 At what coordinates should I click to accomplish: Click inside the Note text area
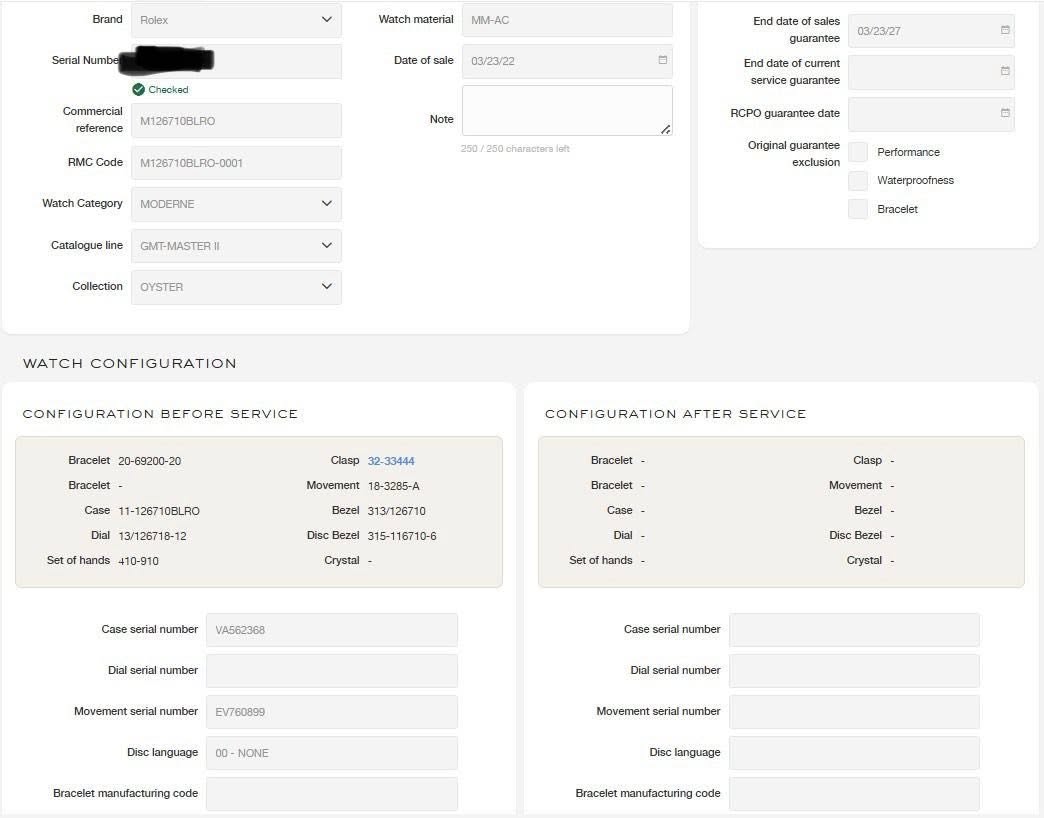(x=567, y=110)
